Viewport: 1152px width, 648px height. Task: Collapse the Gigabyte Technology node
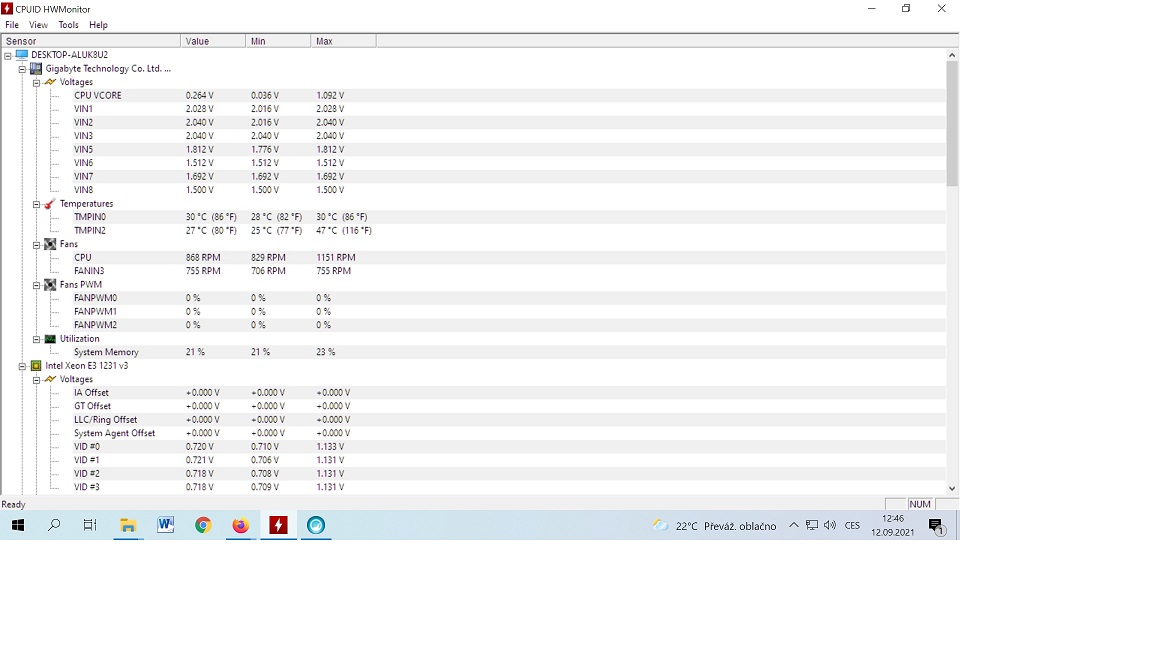tap(22, 69)
